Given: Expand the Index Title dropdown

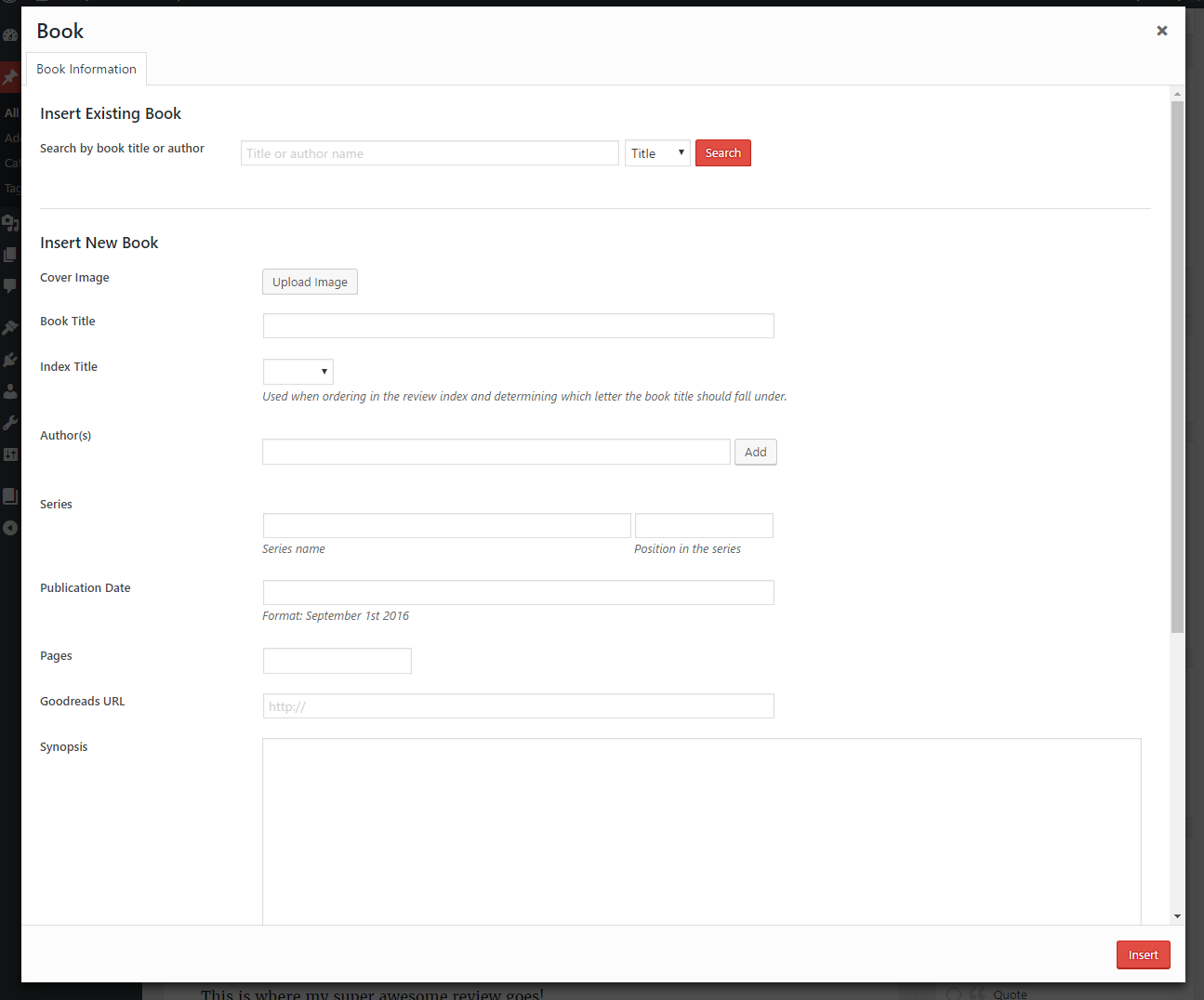Looking at the screenshot, I should pyautogui.click(x=298, y=372).
